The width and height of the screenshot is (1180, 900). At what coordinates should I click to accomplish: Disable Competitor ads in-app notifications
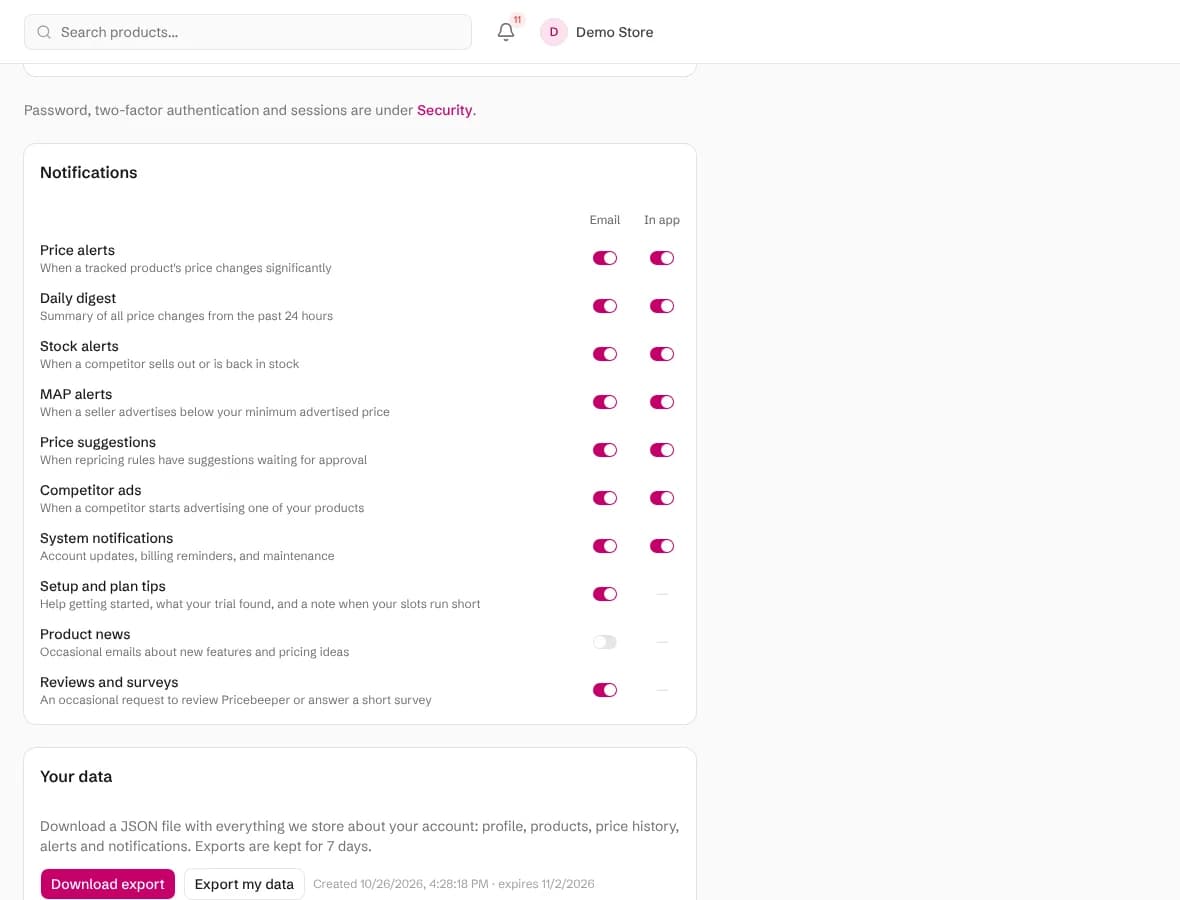pyautogui.click(x=661, y=498)
